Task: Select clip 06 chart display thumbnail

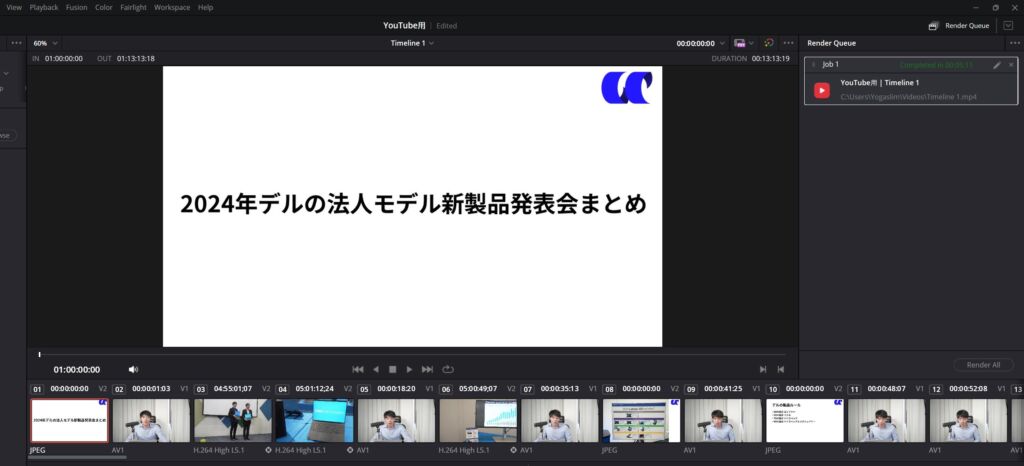Action: (x=478, y=420)
